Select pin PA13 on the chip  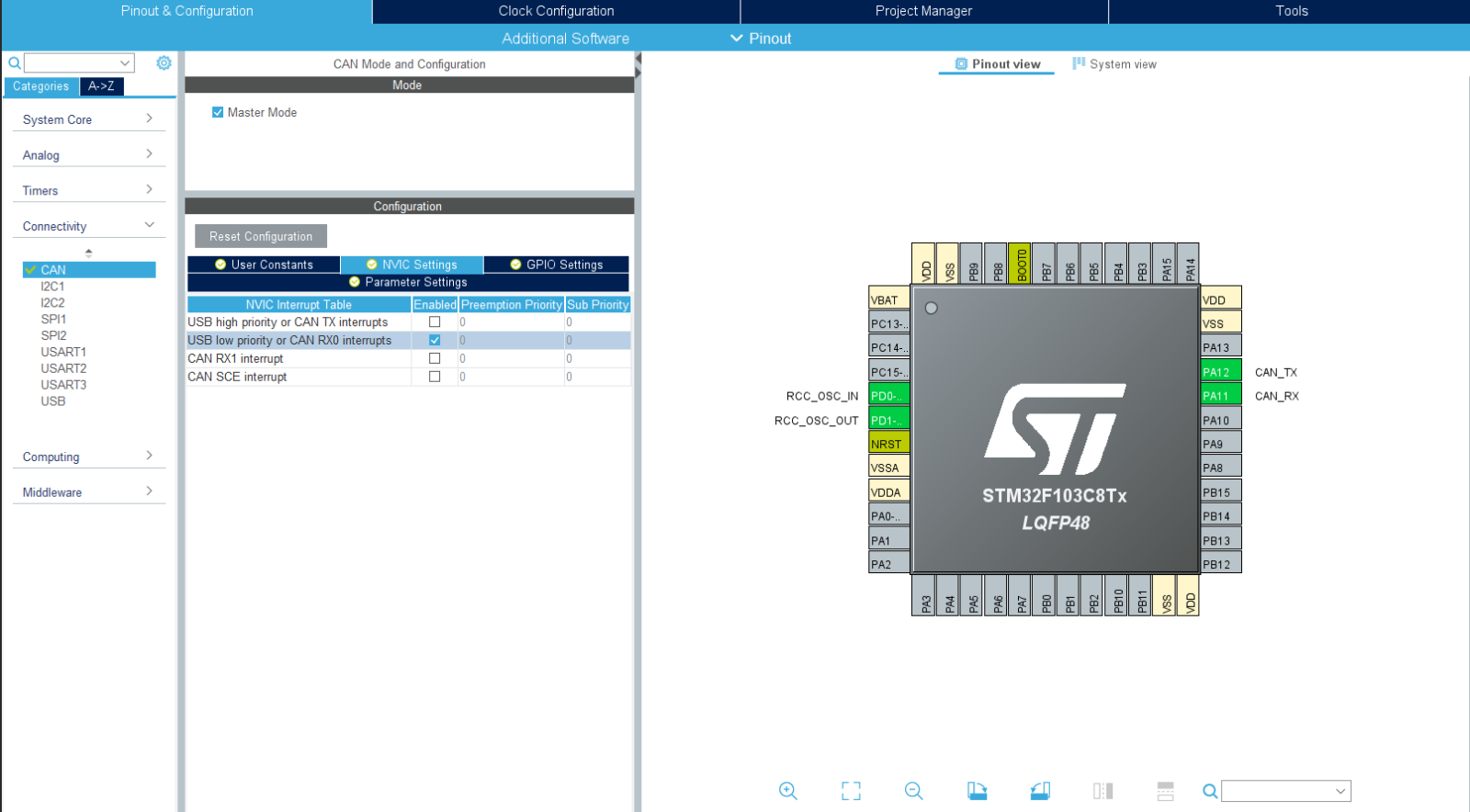point(1221,347)
